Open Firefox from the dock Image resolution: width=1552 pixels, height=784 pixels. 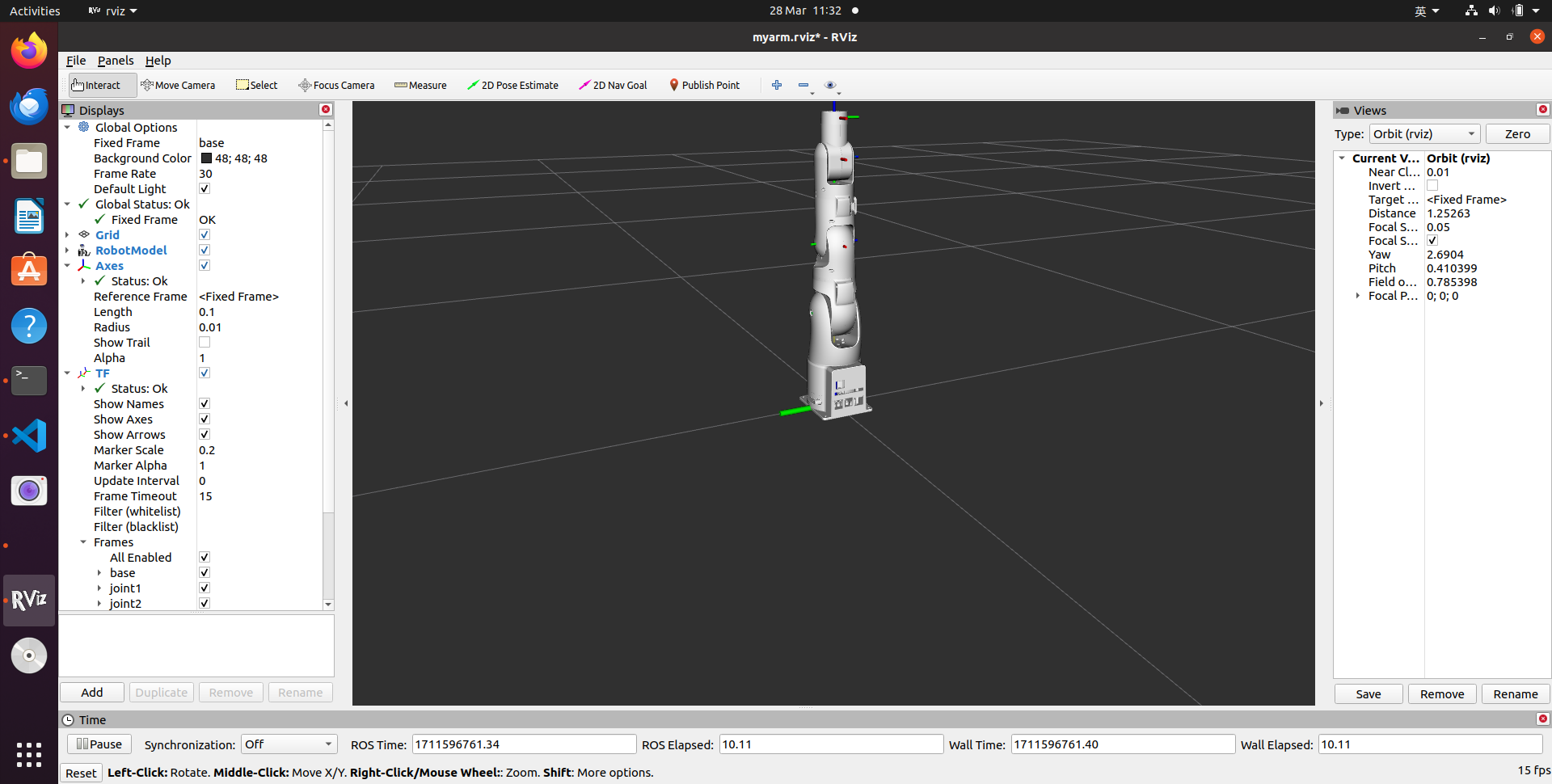click(x=29, y=51)
